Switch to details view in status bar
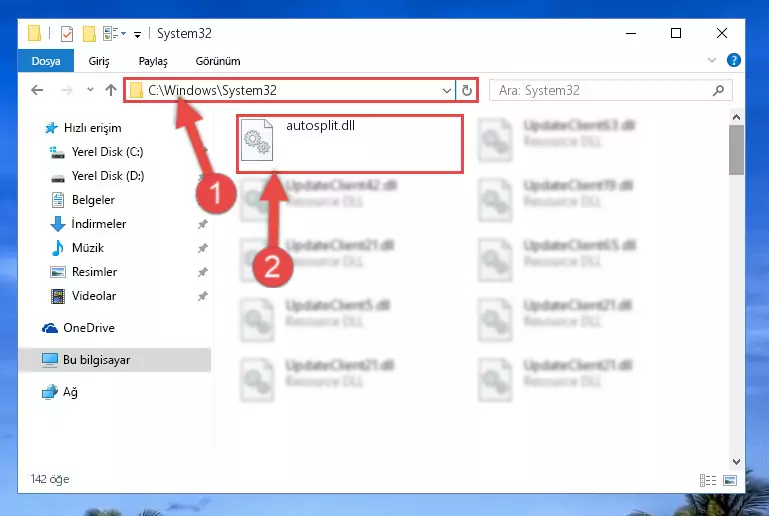Image resolution: width=769 pixels, height=516 pixels. click(708, 480)
